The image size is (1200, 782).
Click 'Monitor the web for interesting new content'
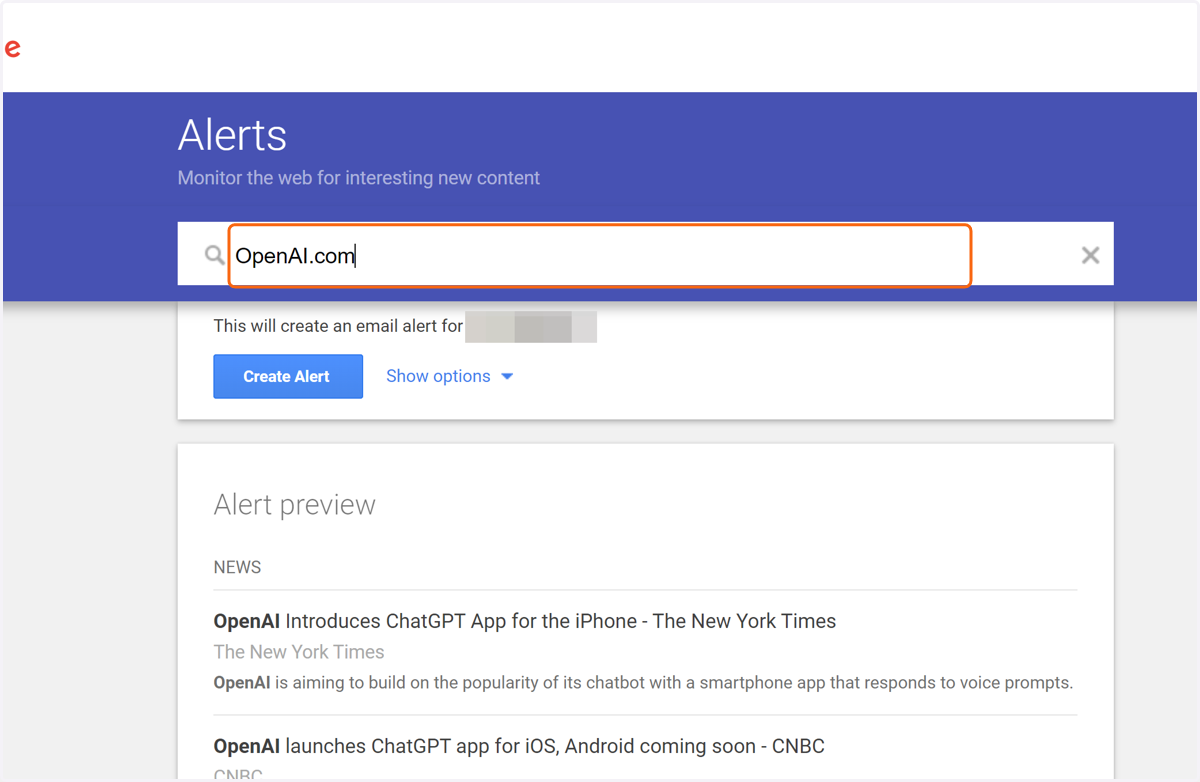click(x=359, y=178)
